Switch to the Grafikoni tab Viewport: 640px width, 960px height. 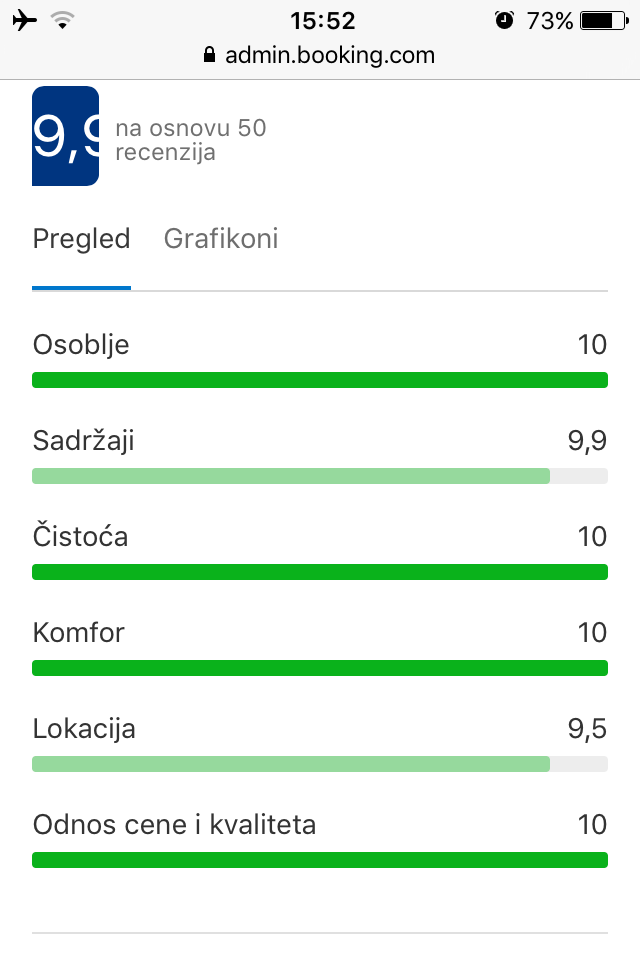221,240
